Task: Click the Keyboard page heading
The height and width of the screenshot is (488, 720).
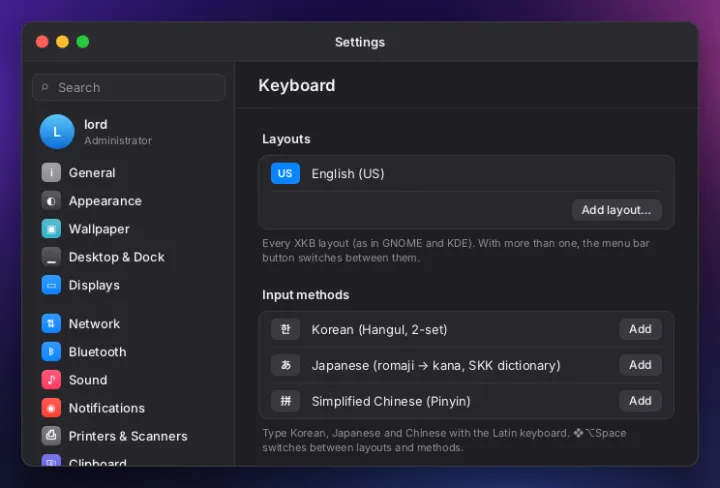Action: click(x=297, y=85)
